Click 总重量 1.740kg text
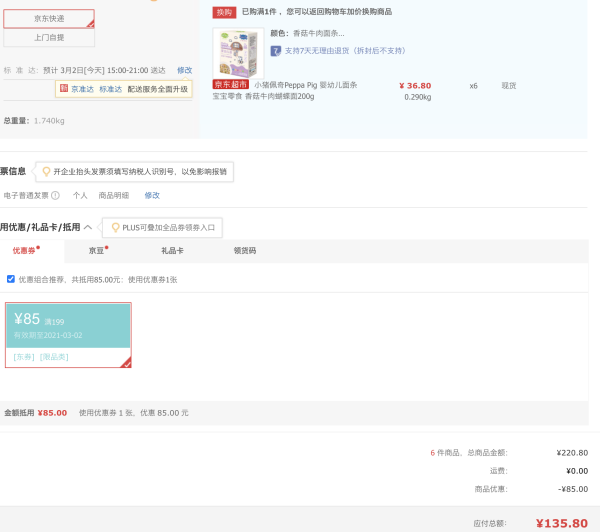Screen dimensions: 600x532 coord(34,121)
